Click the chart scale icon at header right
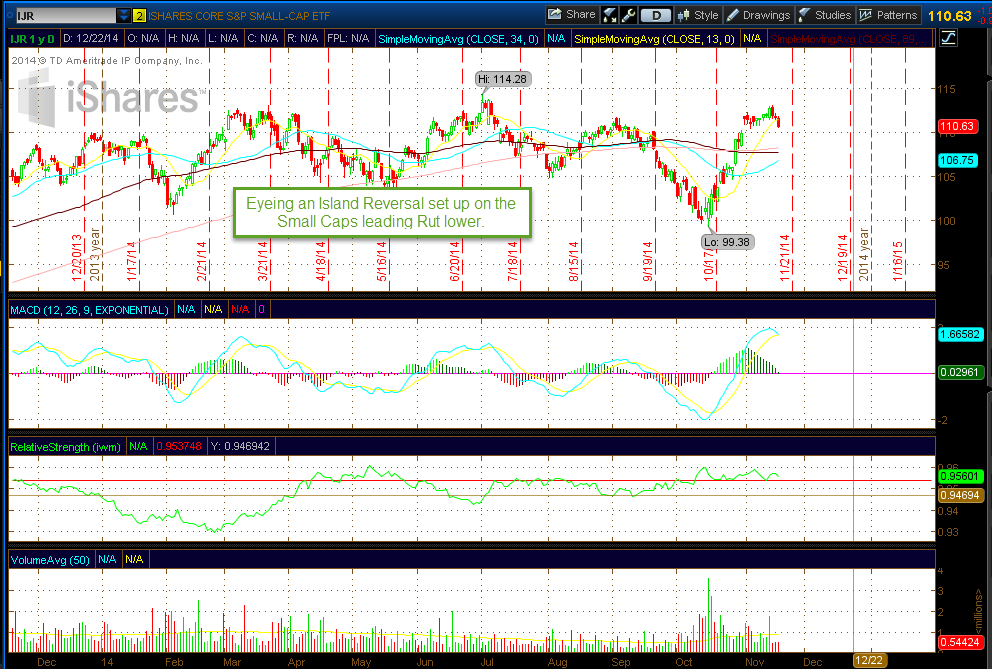Image resolution: width=992 pixels, height=669 pixels. pos(948,38)
